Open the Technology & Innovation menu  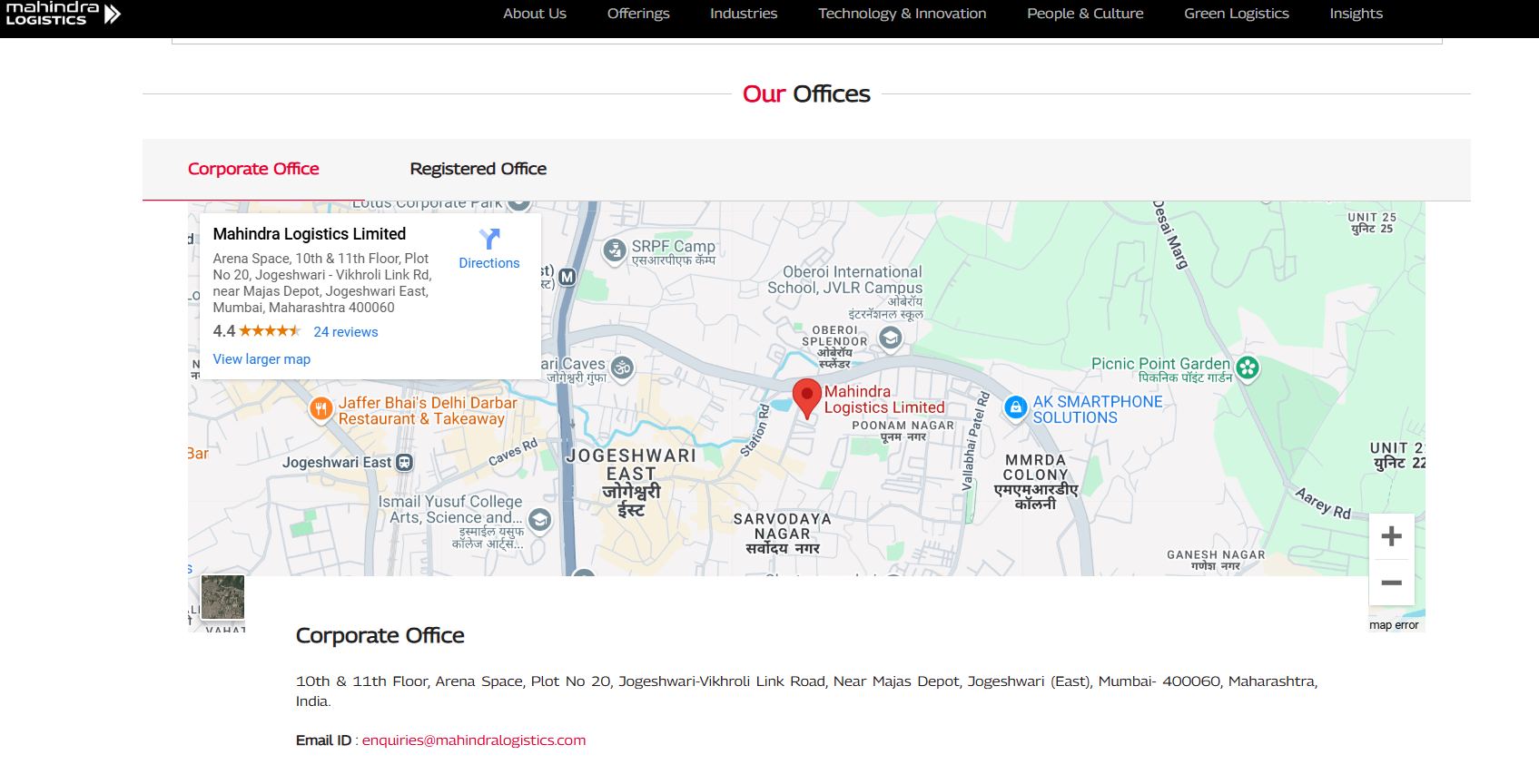pos(902,14)
